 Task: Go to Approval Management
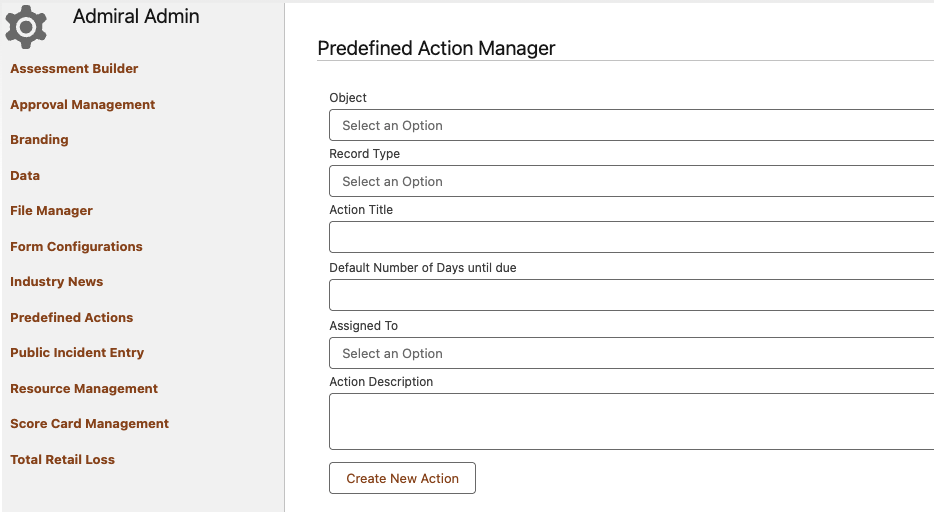coord(83,105)
